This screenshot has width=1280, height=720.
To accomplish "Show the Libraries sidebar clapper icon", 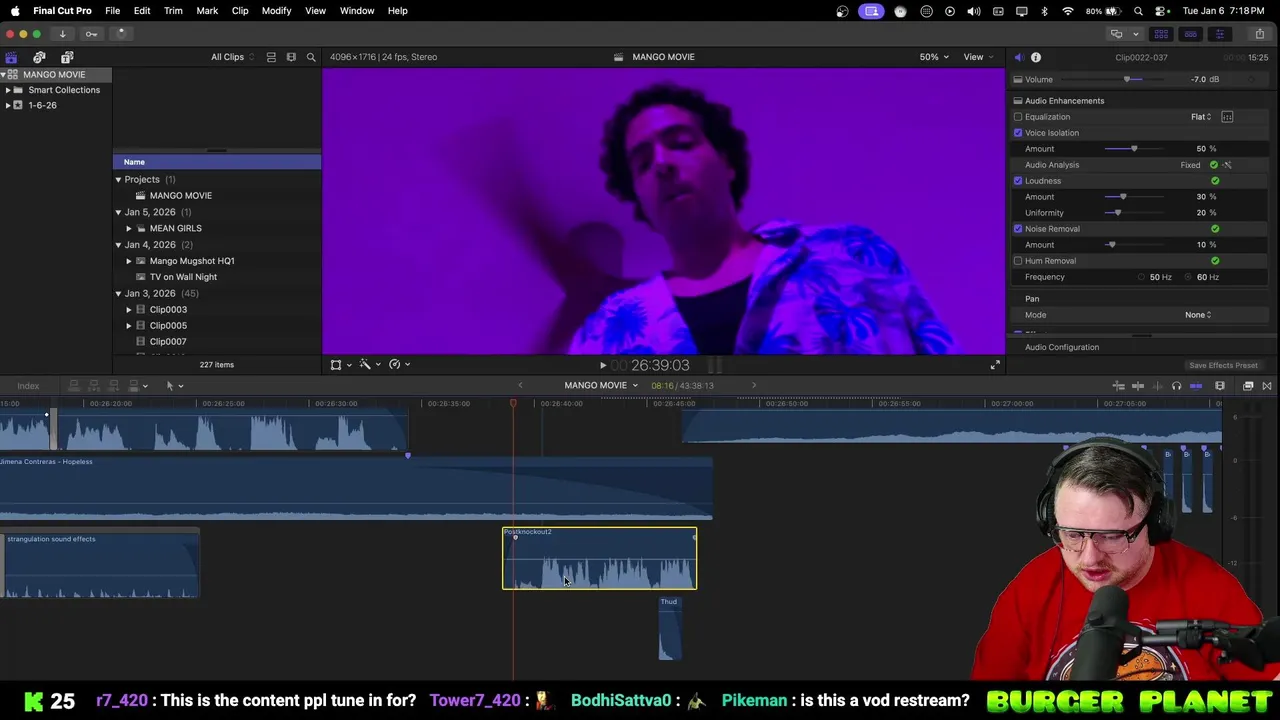I will point(11,57).
